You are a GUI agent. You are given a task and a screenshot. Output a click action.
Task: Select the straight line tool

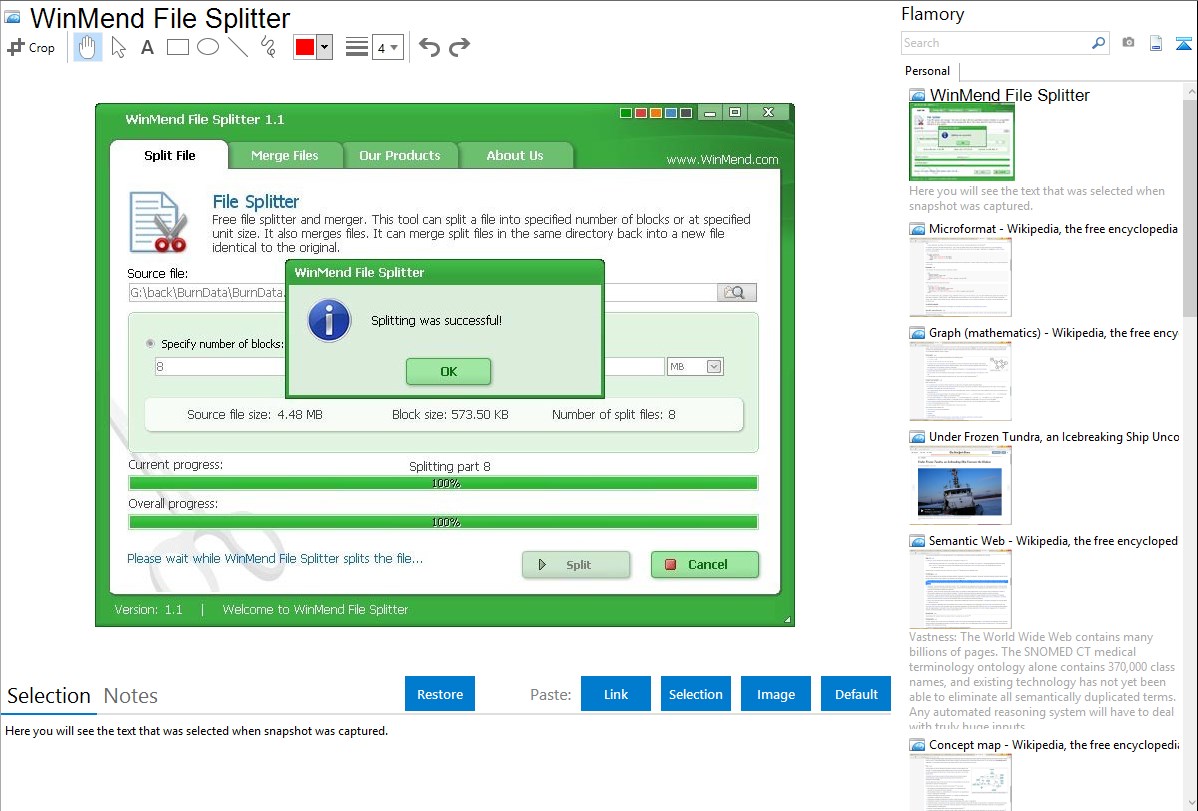click(x=238, y=47)
